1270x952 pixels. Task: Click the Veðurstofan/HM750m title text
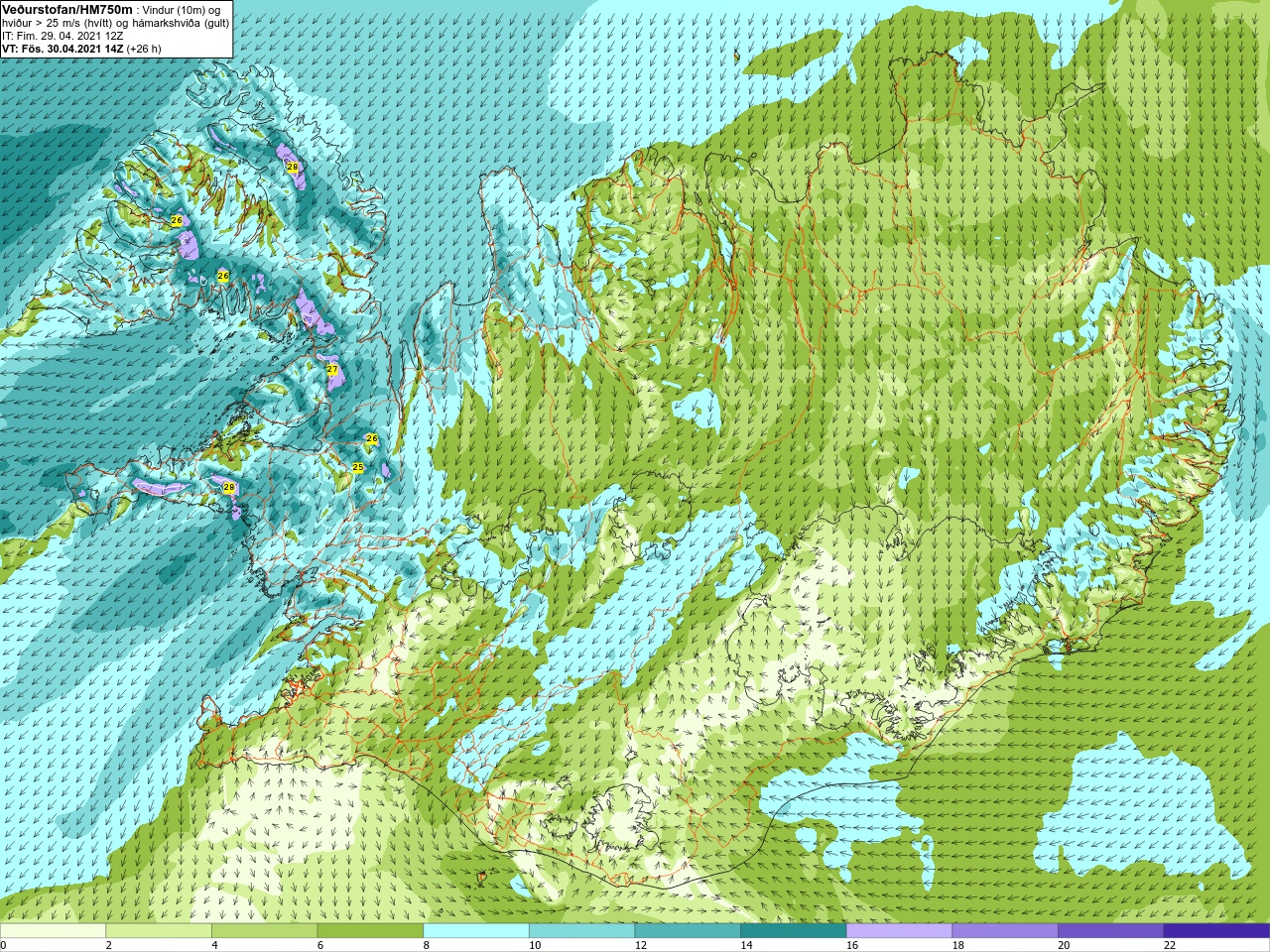click(x=67, y=9)
